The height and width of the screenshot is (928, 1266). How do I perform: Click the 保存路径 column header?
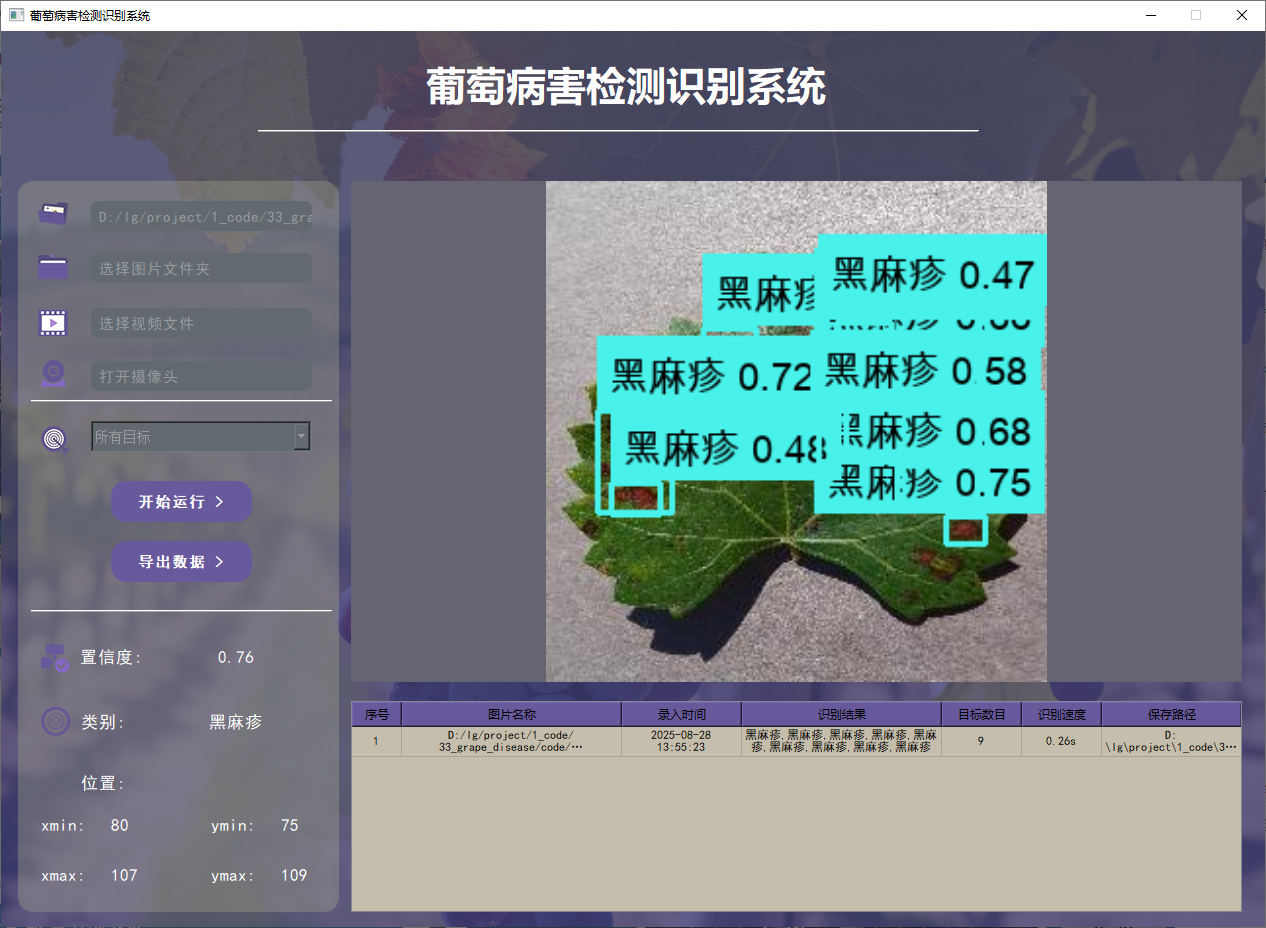(x=1171, y=714)
